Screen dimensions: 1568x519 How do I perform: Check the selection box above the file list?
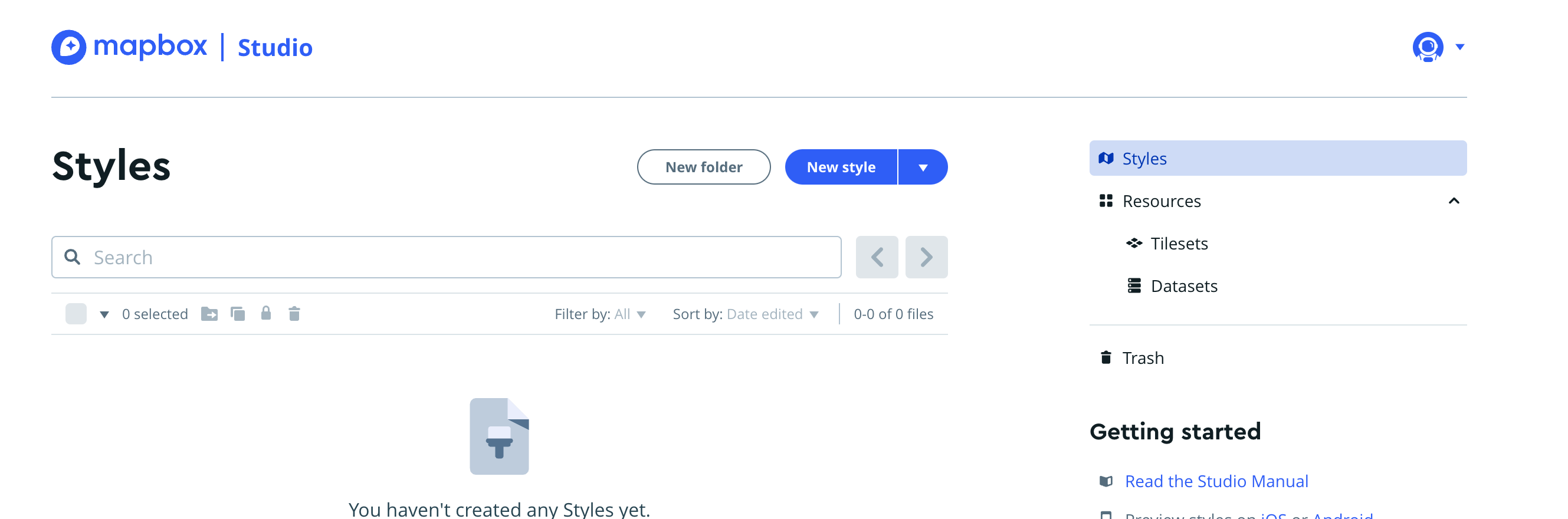pyautogui.click(x=76, y=313)
